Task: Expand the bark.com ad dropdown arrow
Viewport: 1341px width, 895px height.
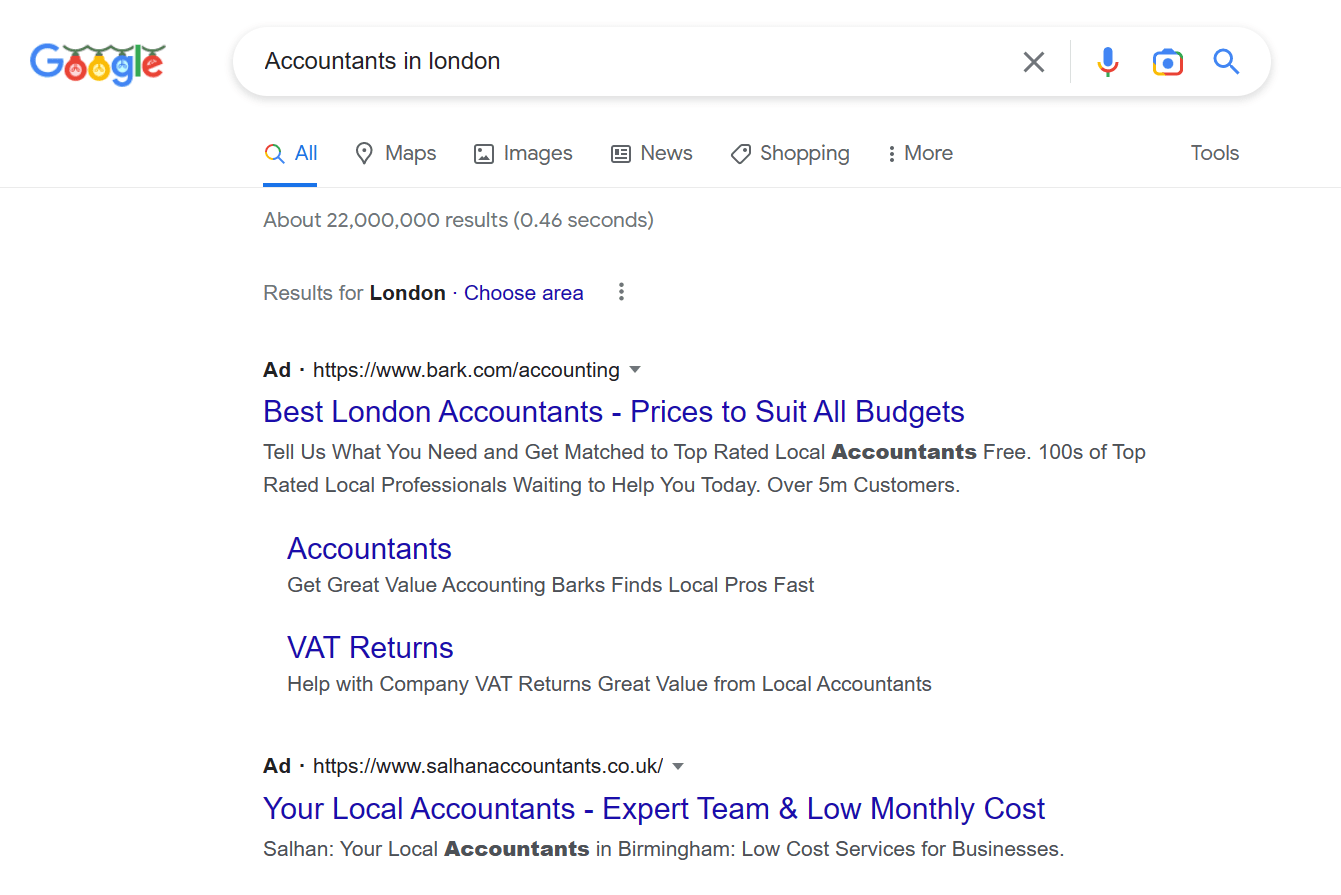Action: point(634,370)
